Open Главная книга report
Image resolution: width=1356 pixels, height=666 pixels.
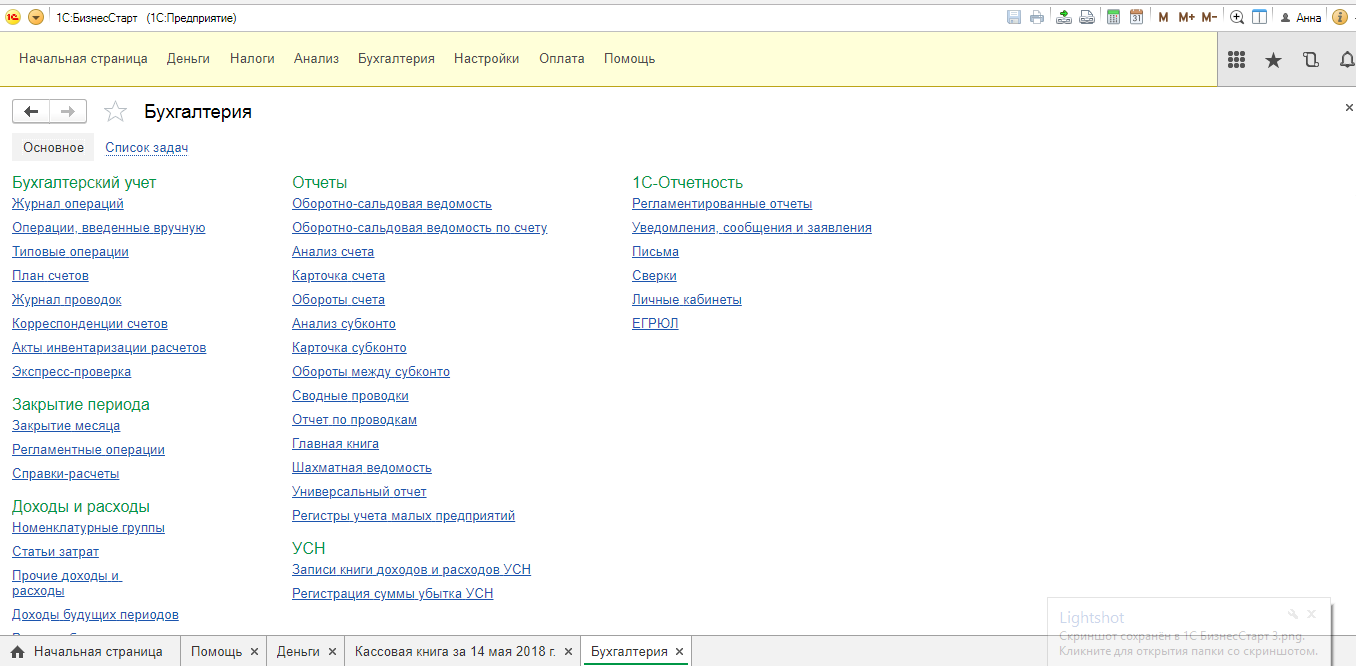(335, 443)
